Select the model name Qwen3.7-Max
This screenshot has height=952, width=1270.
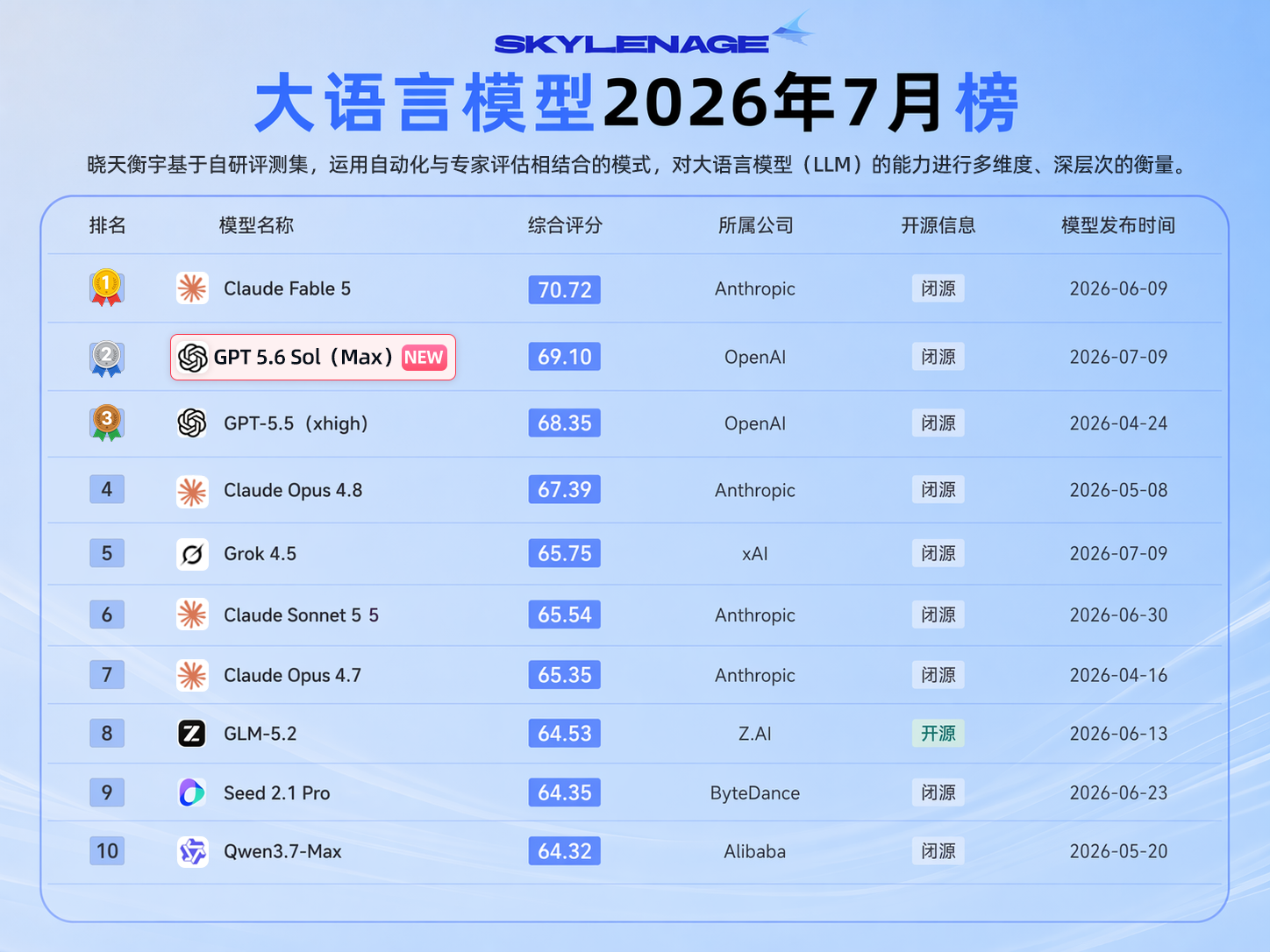pos(282,852)
